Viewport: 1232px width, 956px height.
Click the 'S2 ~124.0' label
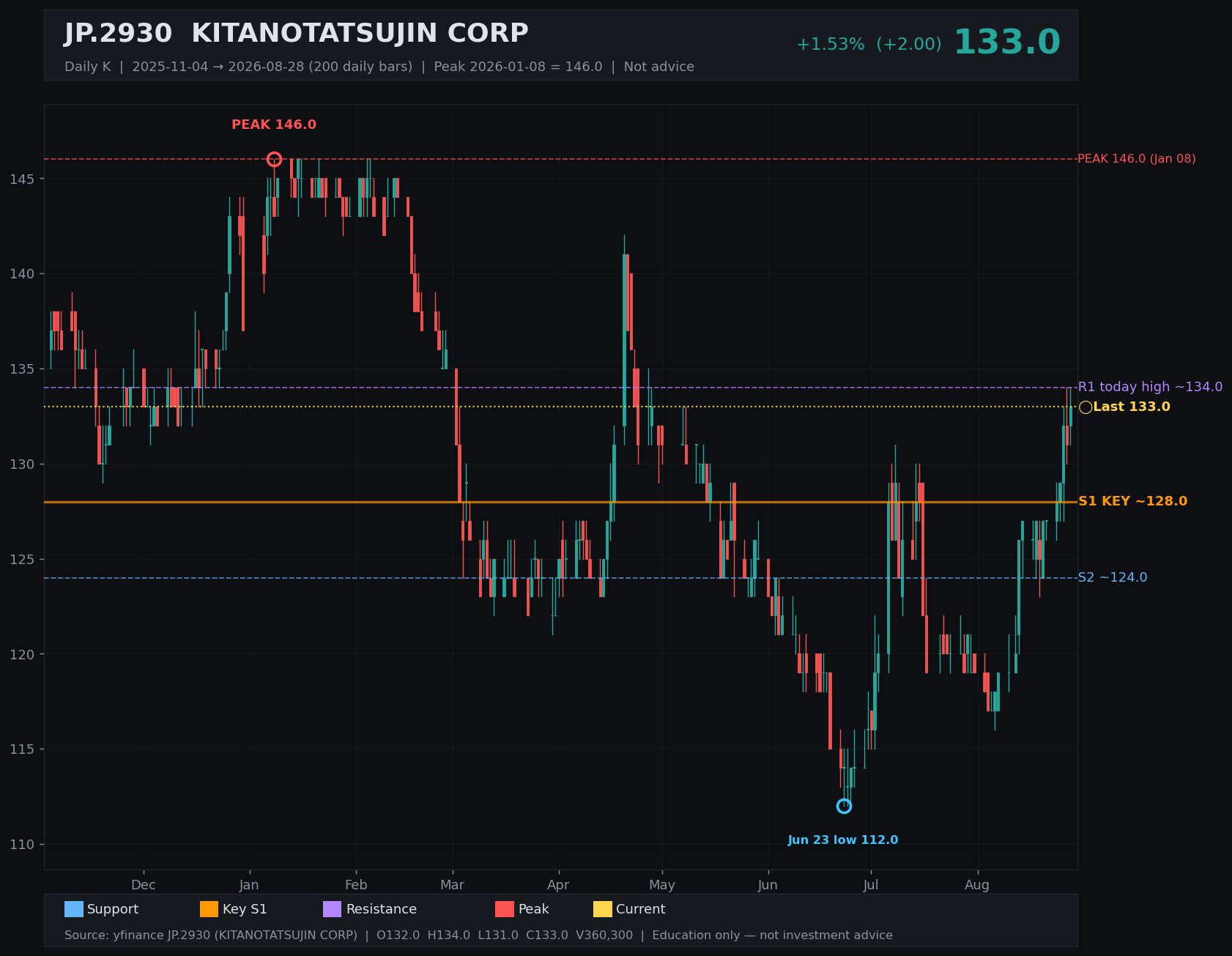(1113, 577)
